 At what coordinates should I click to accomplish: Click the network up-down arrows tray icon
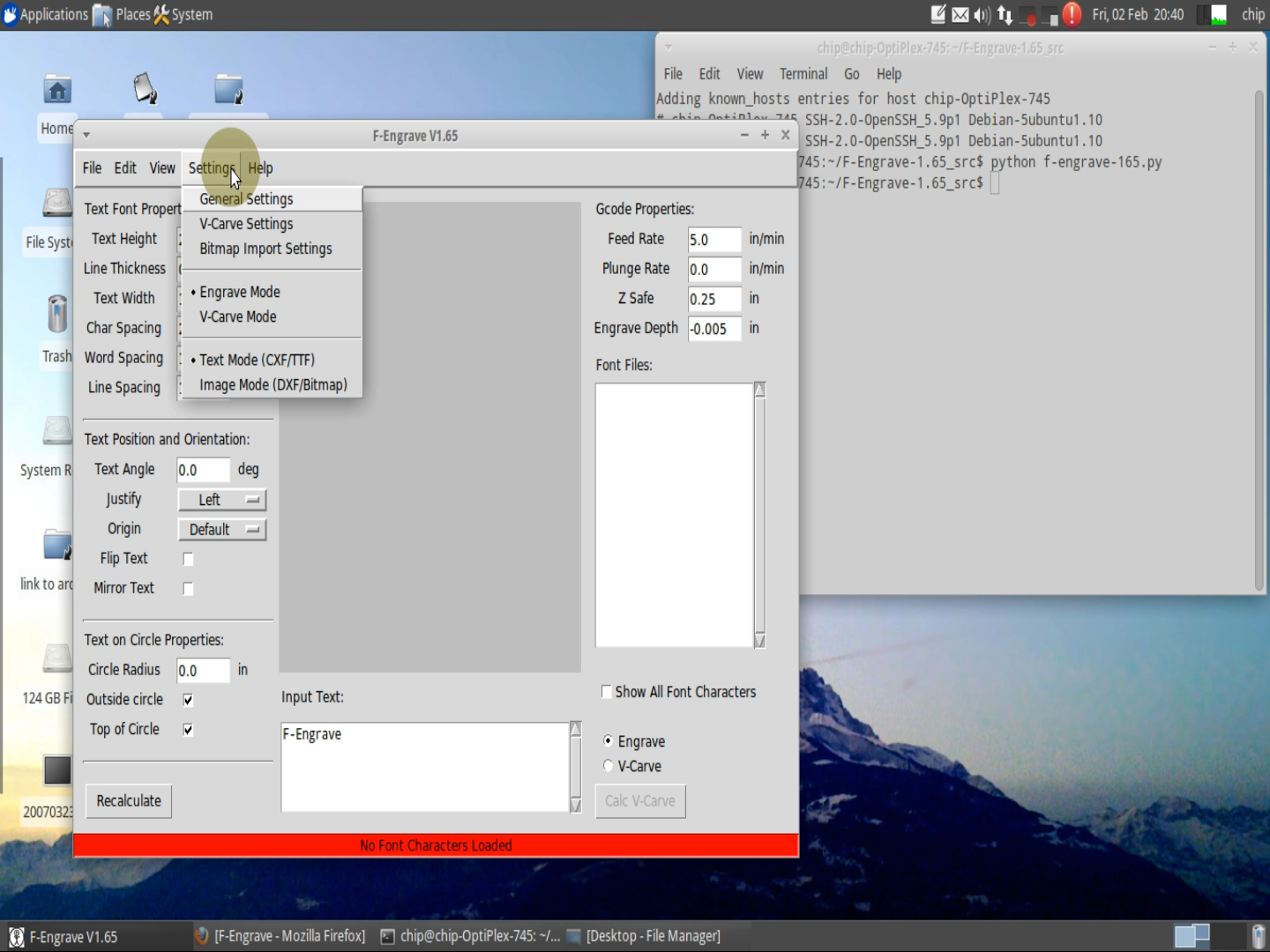click(1005, 14)
